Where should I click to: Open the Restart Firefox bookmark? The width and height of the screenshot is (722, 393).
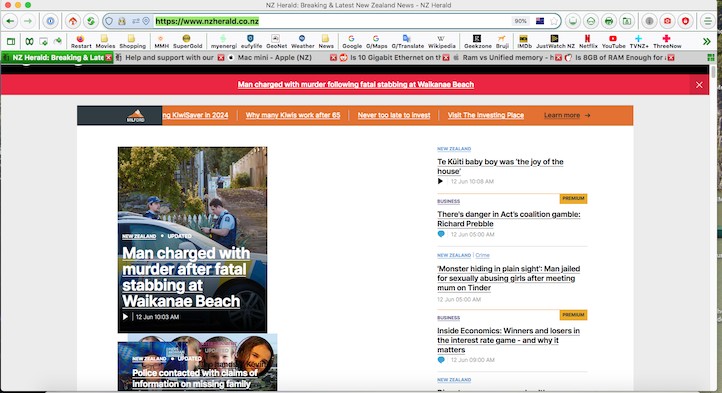81,42
